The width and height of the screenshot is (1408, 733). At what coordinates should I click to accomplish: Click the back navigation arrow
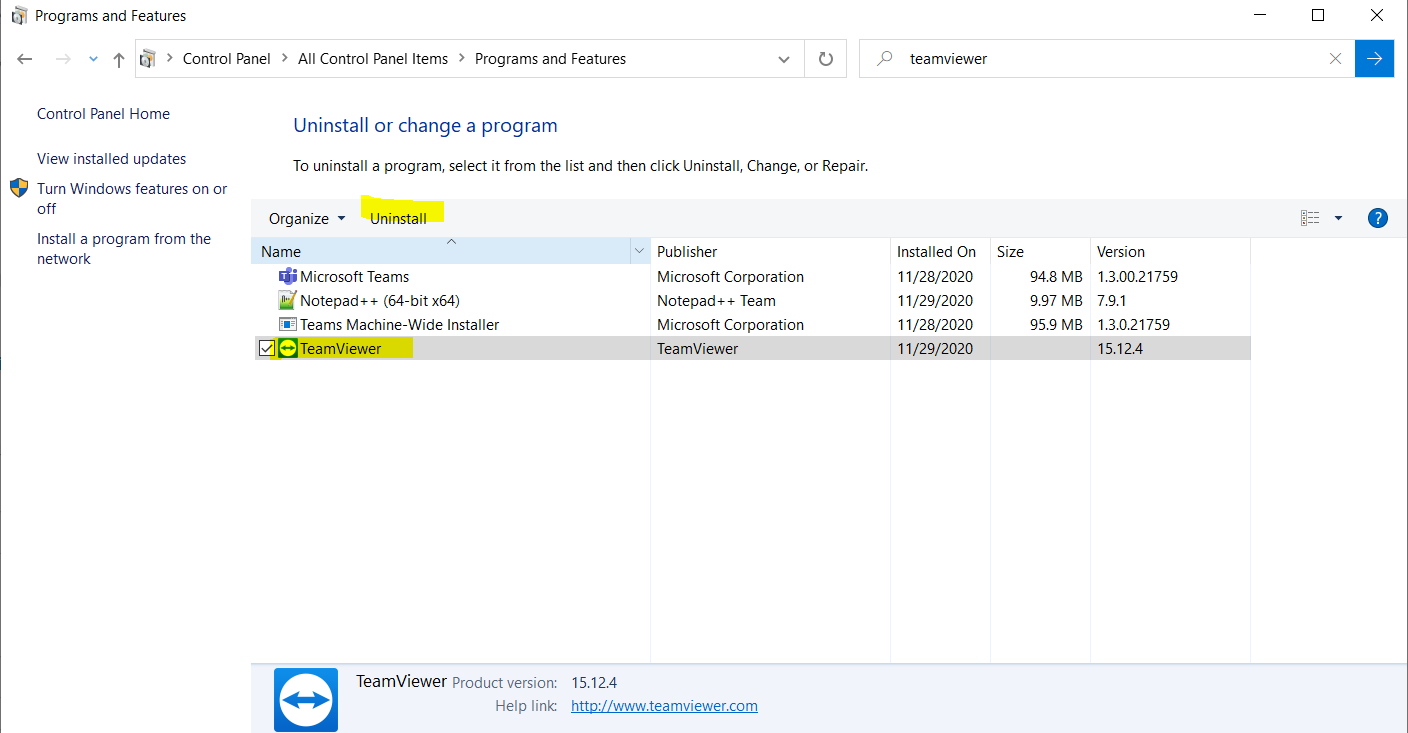pos(25,60)
